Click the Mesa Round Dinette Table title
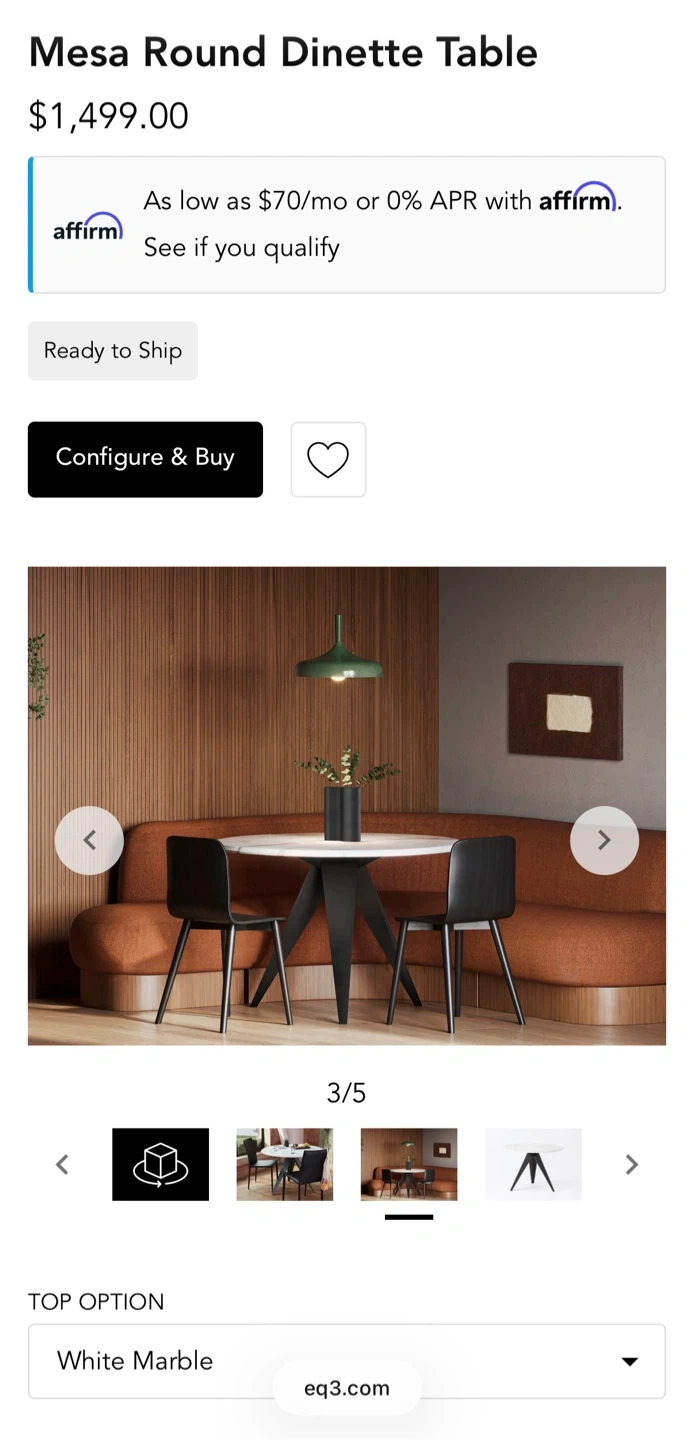This screenshot has width=694, height=1440. [x=283, y=52]
